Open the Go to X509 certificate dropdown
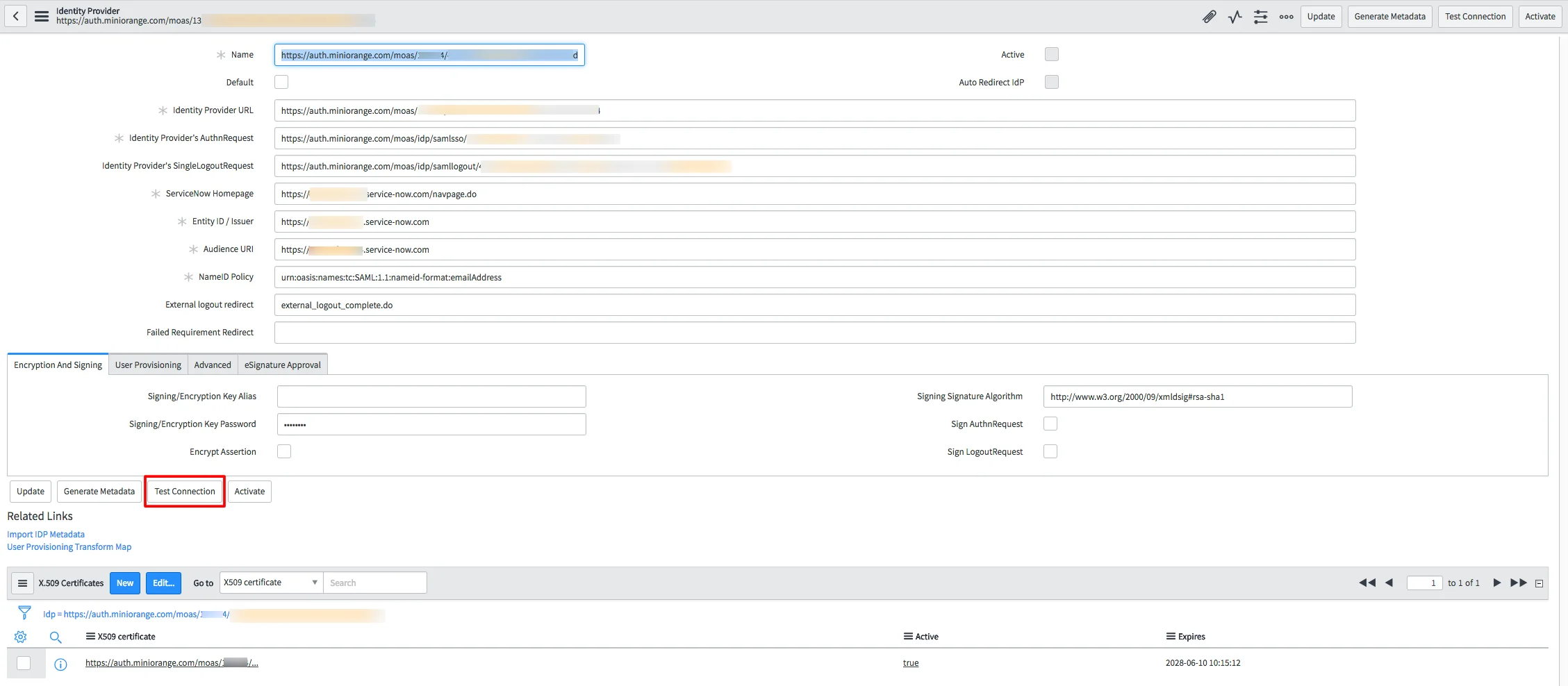Viewport: 1568px width, 686px height. point(270,582)
